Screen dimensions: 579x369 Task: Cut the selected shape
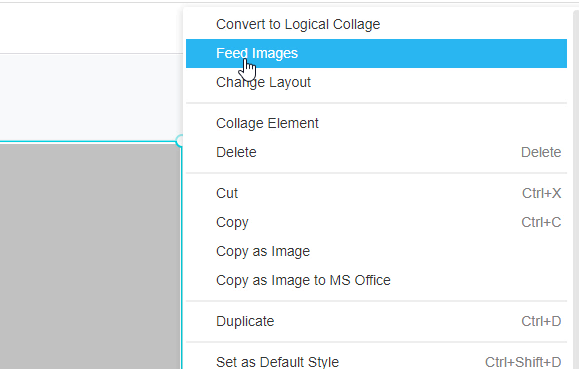coord(376,193)
